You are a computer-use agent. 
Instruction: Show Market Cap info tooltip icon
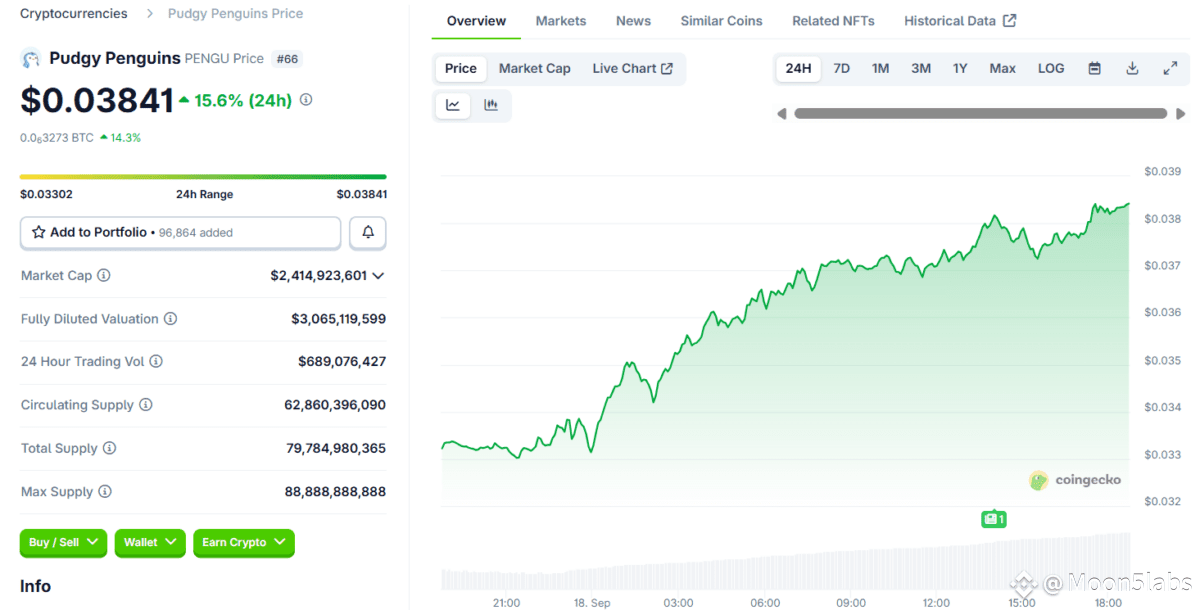(104, 276)
